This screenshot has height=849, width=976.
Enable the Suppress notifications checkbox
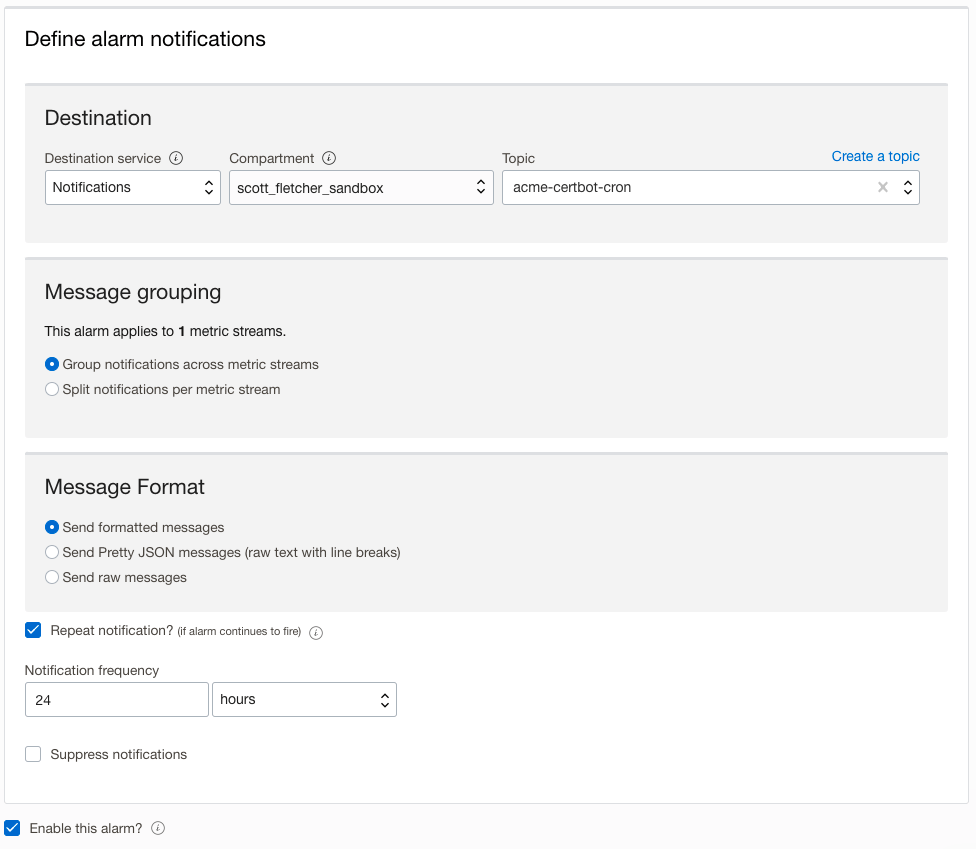(33, 754)
